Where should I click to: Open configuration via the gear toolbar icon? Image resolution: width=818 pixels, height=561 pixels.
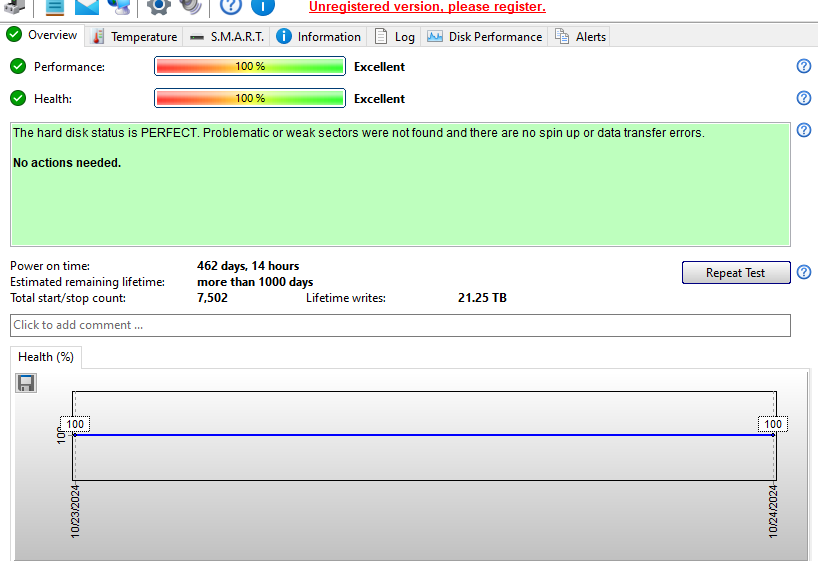point(159,6)
